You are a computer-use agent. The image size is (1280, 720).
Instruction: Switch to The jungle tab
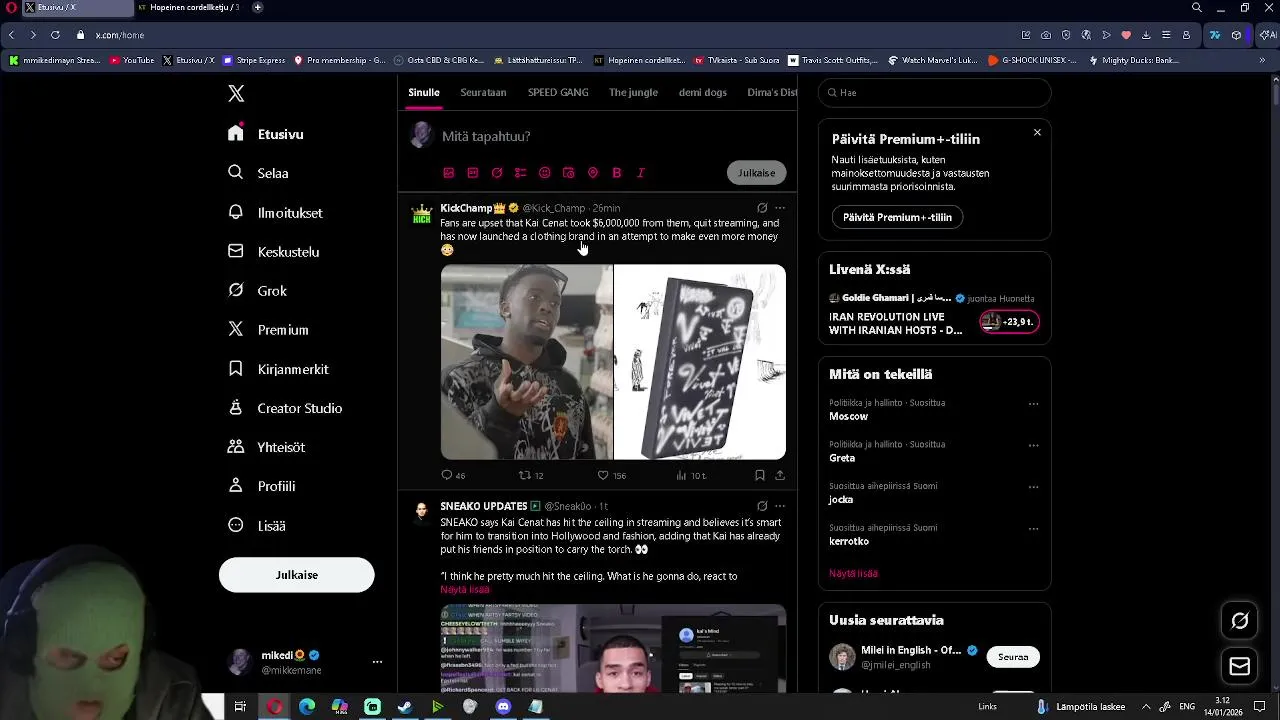click(x=633, y=92)
